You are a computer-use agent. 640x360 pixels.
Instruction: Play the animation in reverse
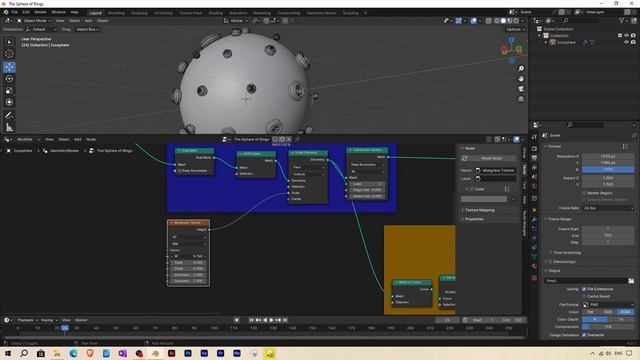265,320
